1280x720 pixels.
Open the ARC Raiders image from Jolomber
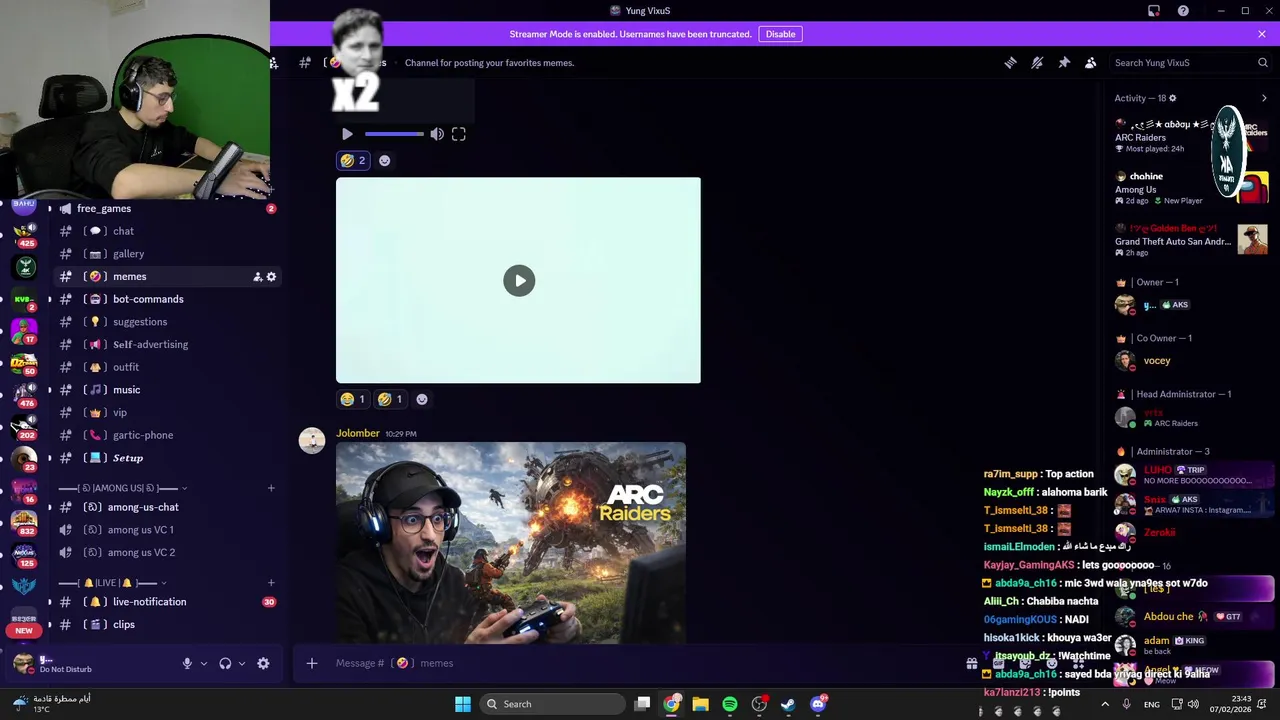pos(511,543)
